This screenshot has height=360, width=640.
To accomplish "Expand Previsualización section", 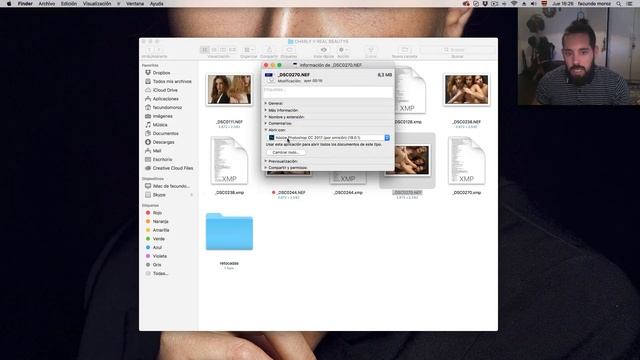I will click(x=266, y=161).
